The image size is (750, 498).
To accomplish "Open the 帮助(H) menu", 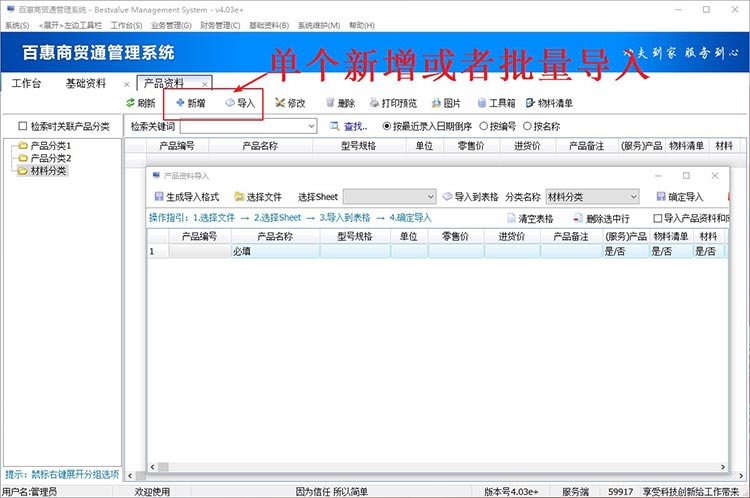I will (x=362, y=25).
